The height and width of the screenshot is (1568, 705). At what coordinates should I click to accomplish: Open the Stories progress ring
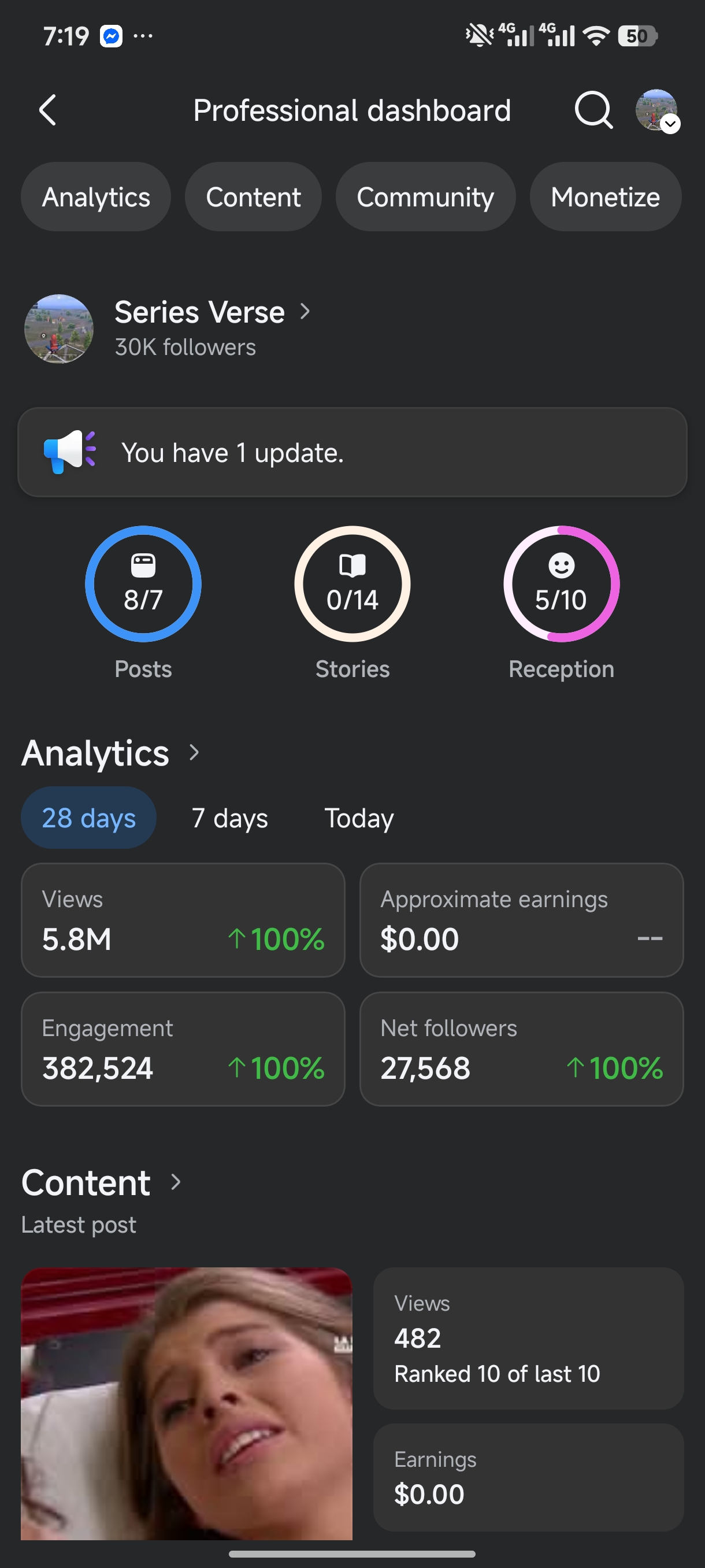pos(352,584)
